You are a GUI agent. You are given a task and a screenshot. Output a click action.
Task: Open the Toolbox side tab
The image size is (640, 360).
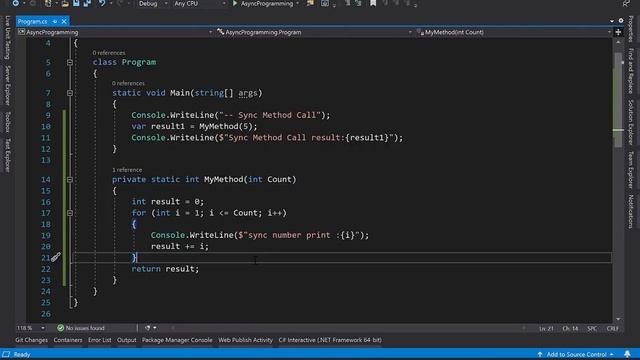[7, 122]
